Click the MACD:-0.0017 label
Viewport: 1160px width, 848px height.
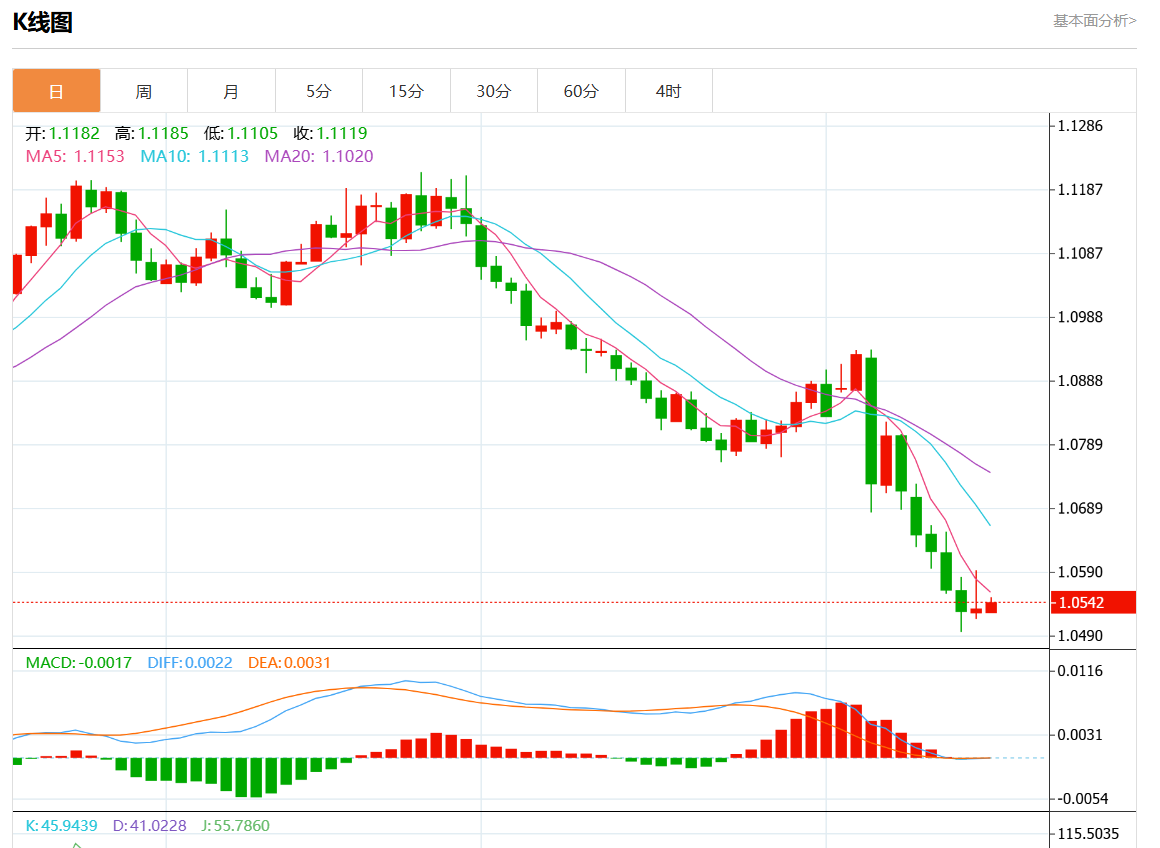pos(78,662)
